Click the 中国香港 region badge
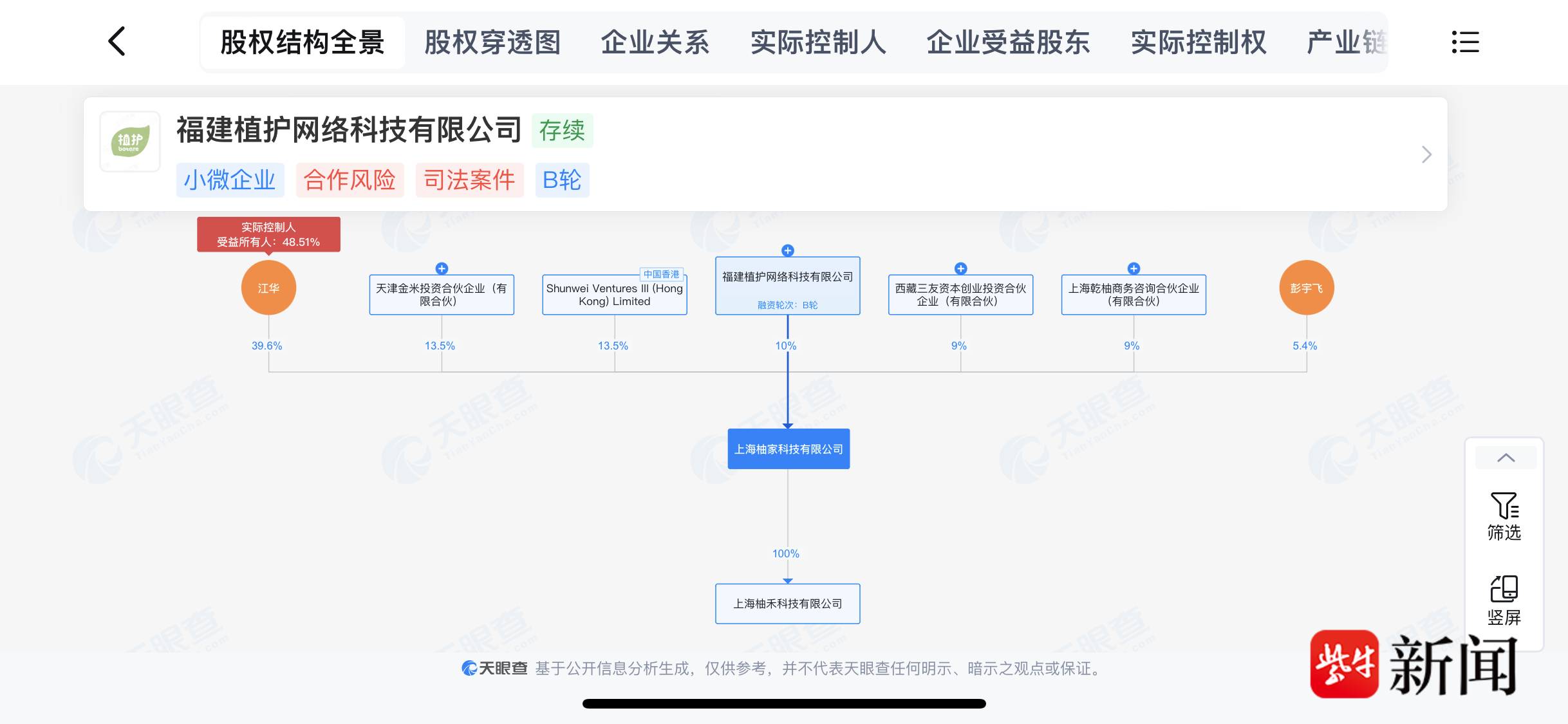1568x724 pixels. pyautogui.click(x=661, y=274)
